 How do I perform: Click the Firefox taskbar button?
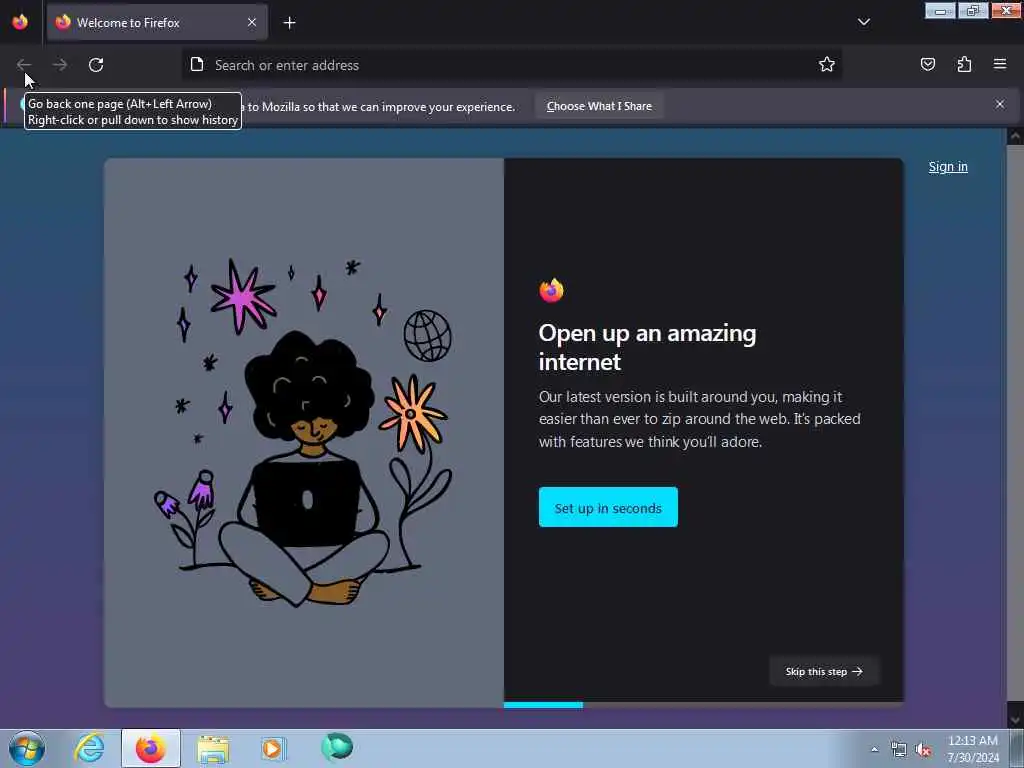click(x=150, y=748)
